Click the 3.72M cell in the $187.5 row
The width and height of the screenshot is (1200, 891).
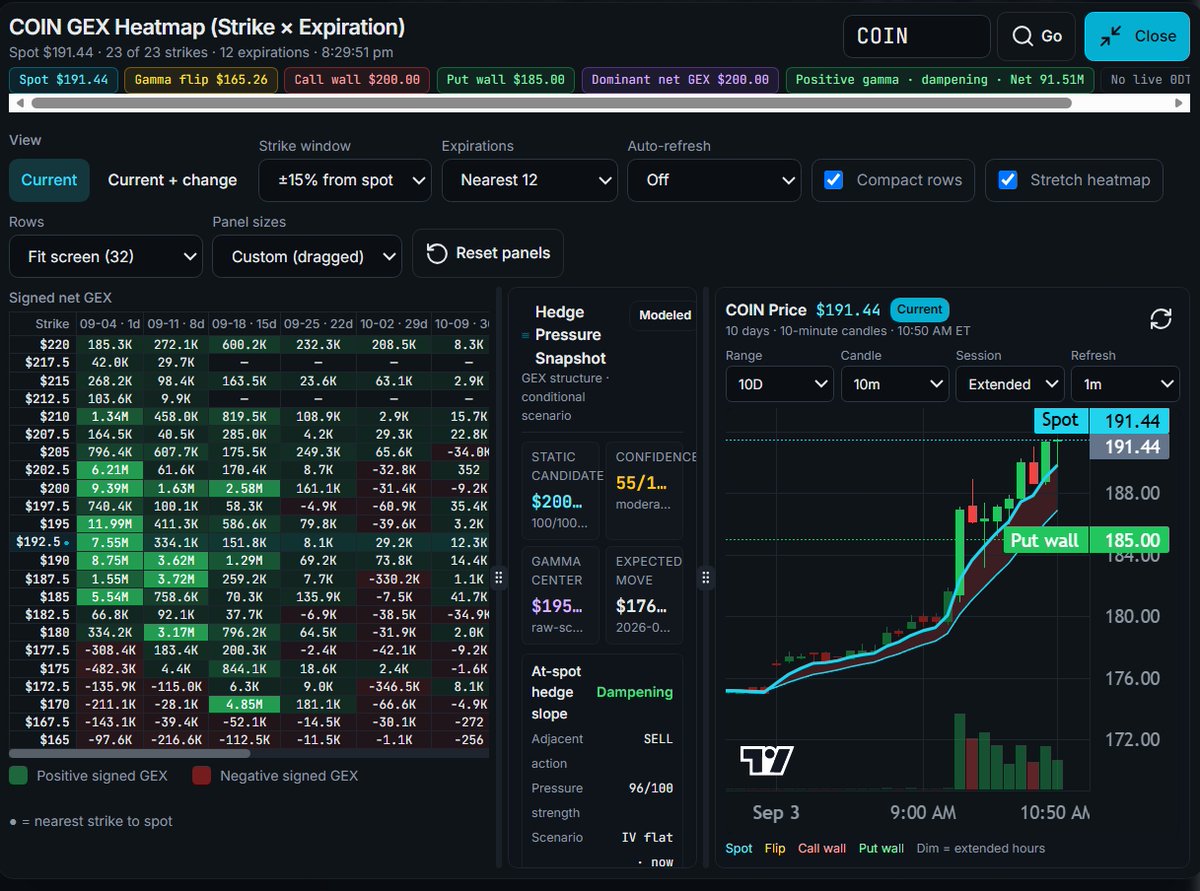point(175,579)
